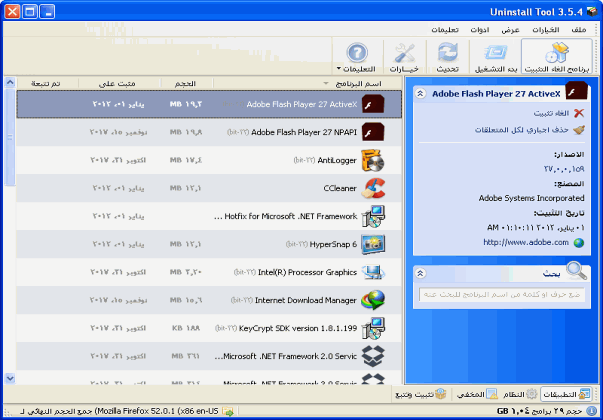Collapse the Adobe Flash Player details panel
Screen dimensions: 603x420
pyautogui.click(x=421, y=93)
